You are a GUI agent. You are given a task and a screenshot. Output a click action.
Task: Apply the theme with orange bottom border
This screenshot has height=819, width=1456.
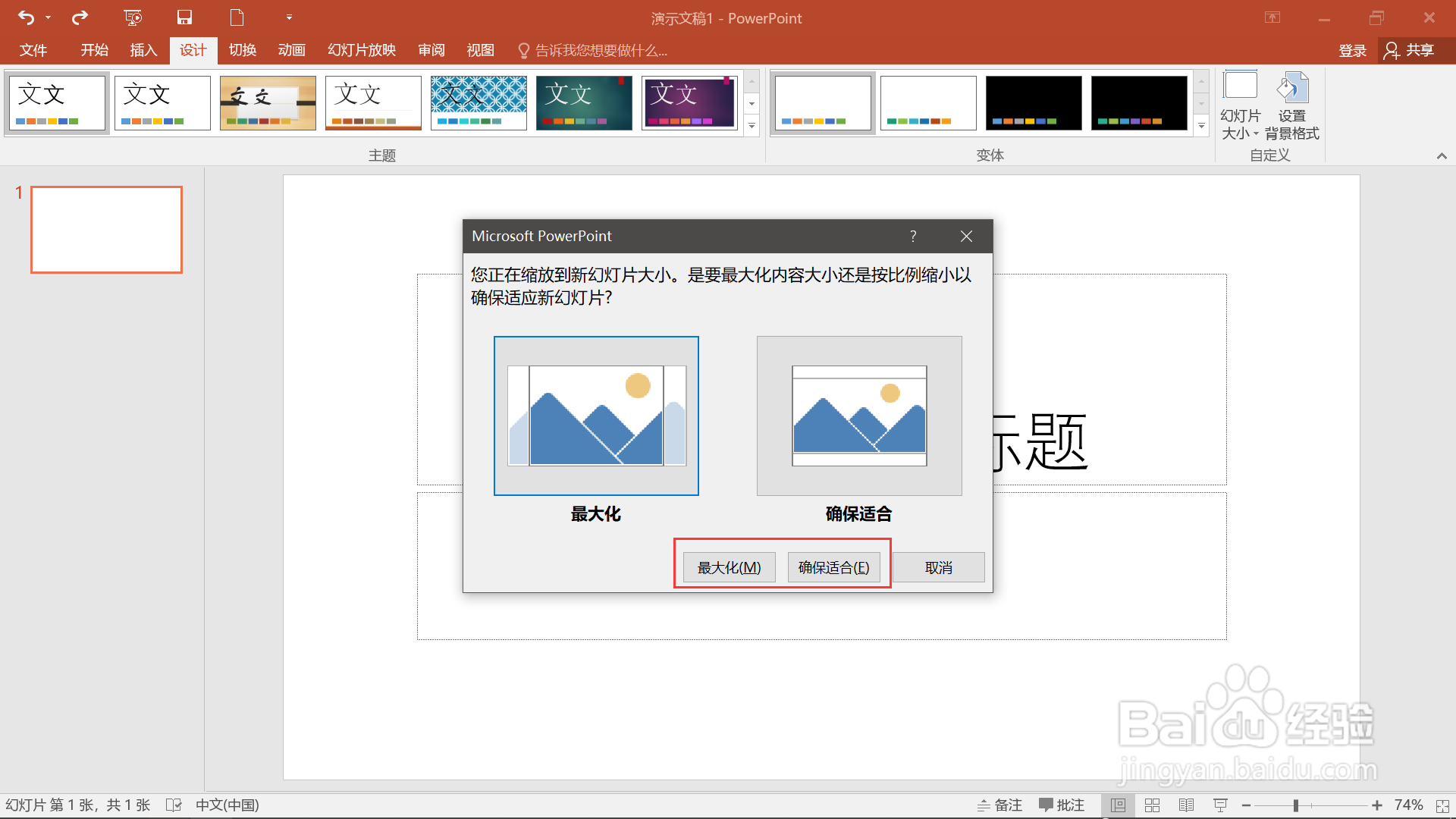(373, 102)
